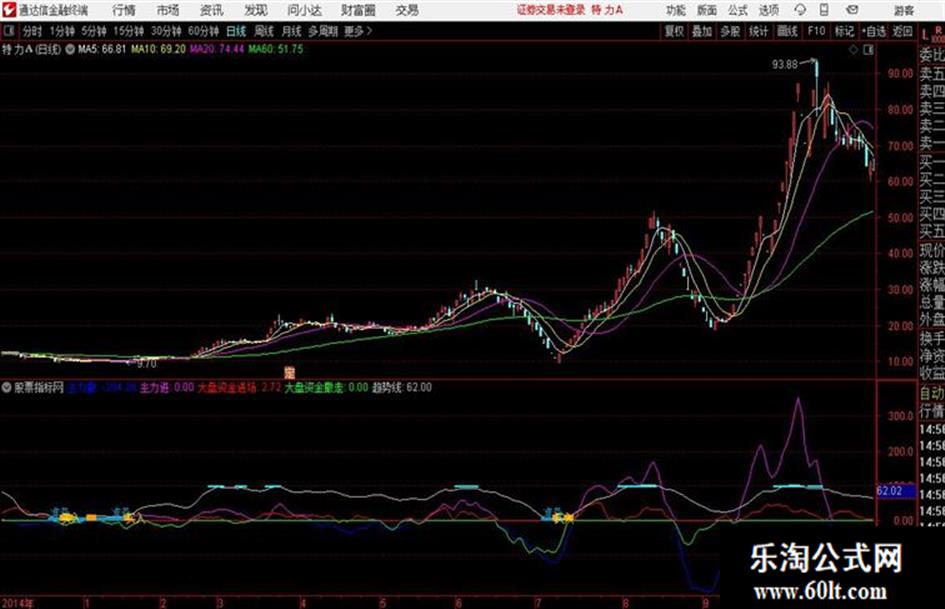This screenshot has width=945, height=609.
Task: Click the 大盘资金进场 indicator label
Action: [x=227, y=387]
